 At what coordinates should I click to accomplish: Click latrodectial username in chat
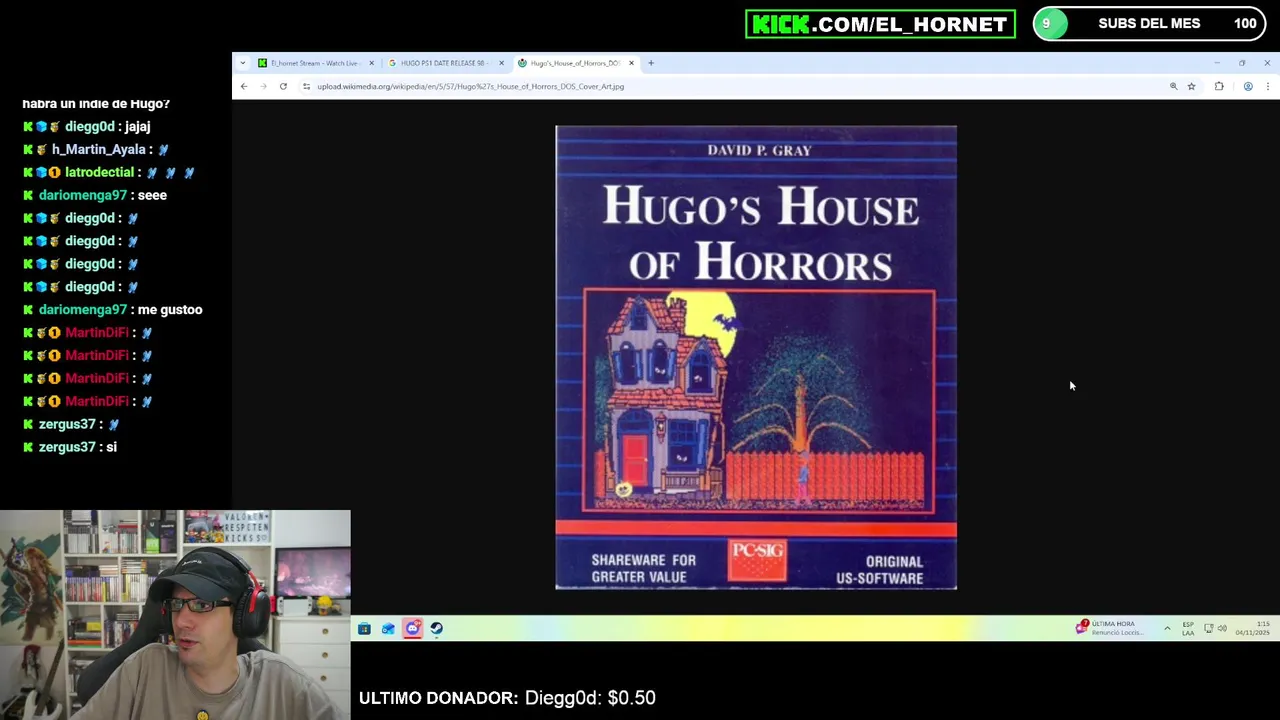tap(99, 172)
